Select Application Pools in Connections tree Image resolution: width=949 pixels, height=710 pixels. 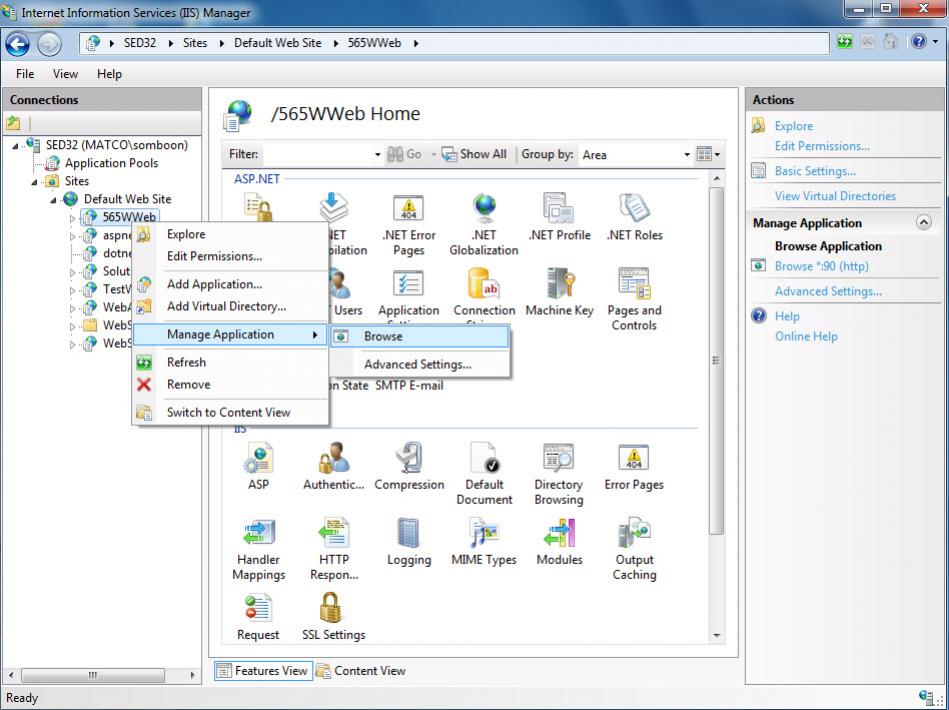[111, 163]
